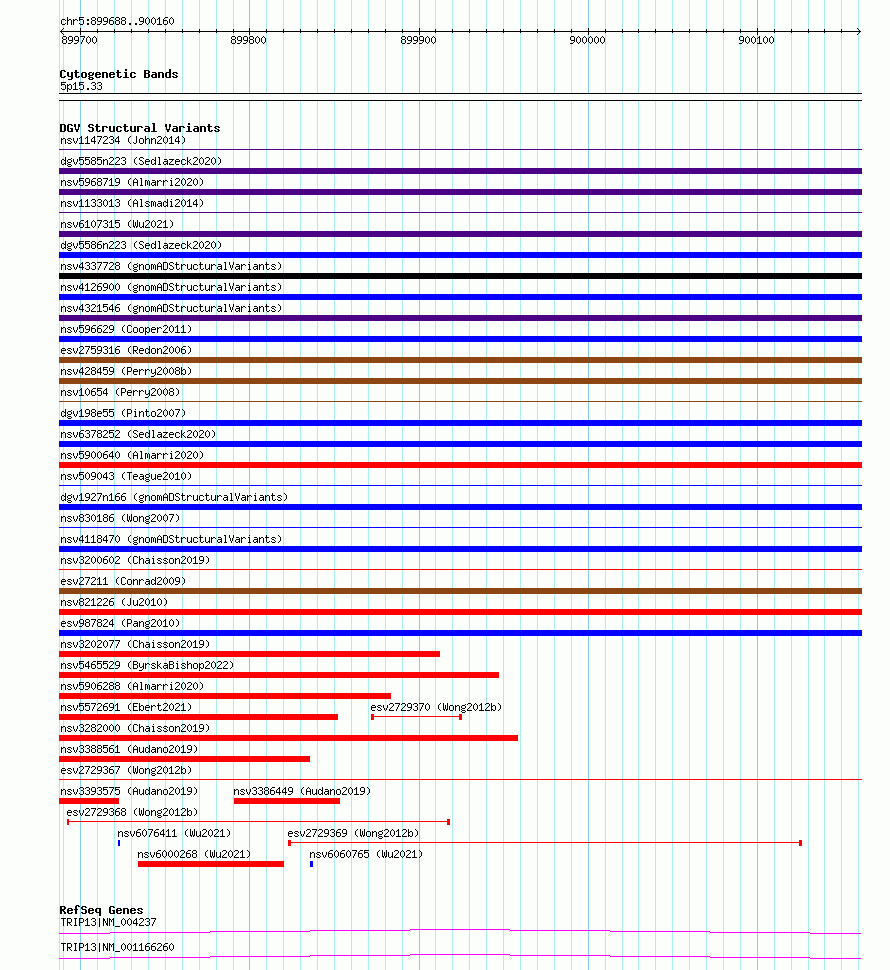Select TRIP13|NM_001166260 gene label

(x=118, y=948)
